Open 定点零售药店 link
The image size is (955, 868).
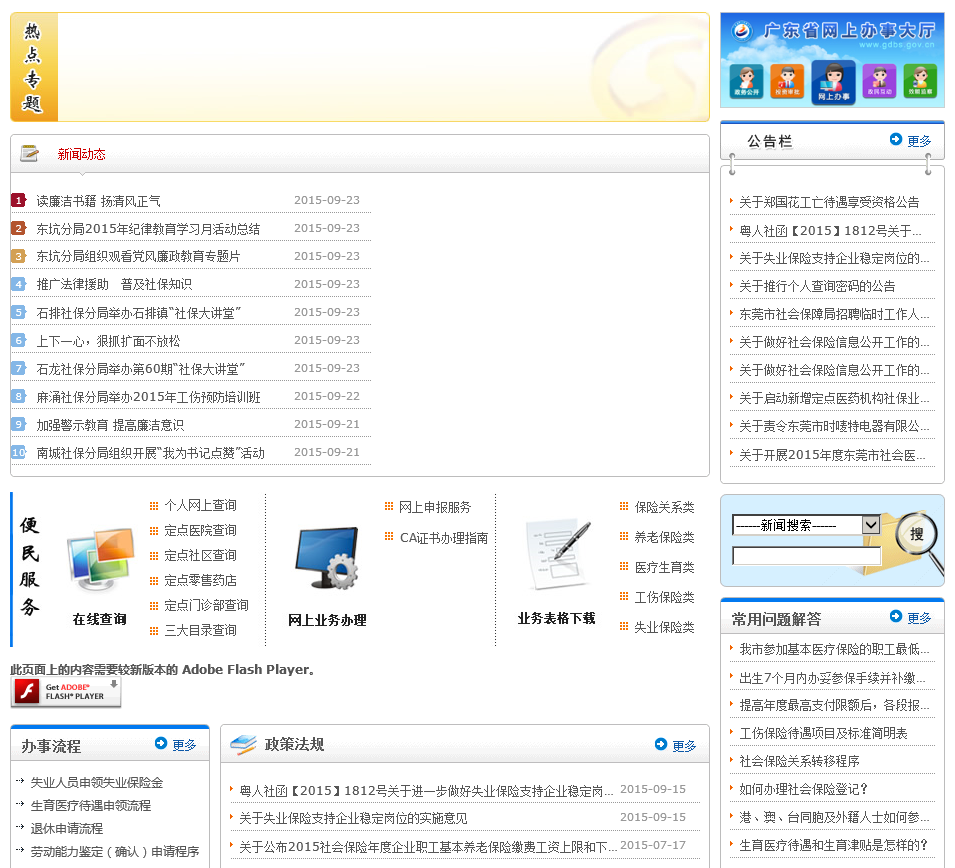pyautogui.click(x=200, y=580)
